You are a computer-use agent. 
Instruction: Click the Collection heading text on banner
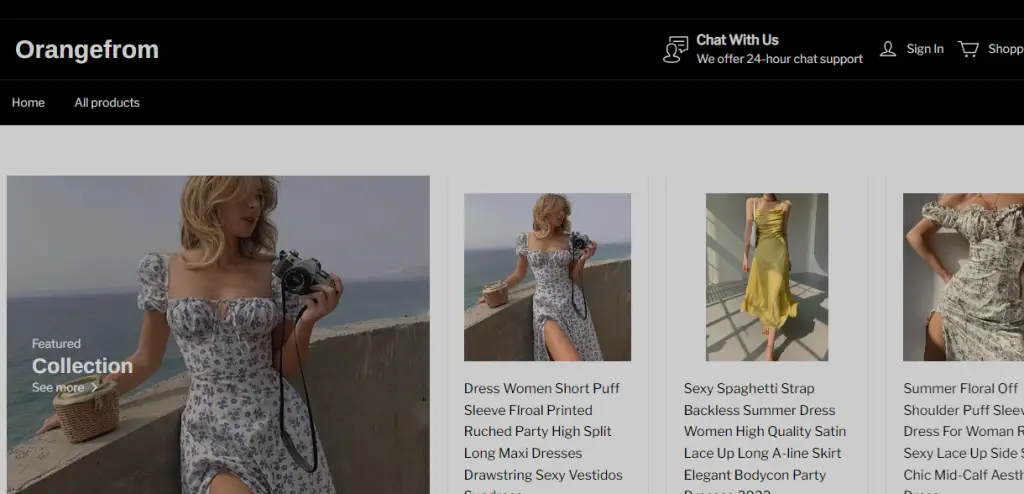82,366
